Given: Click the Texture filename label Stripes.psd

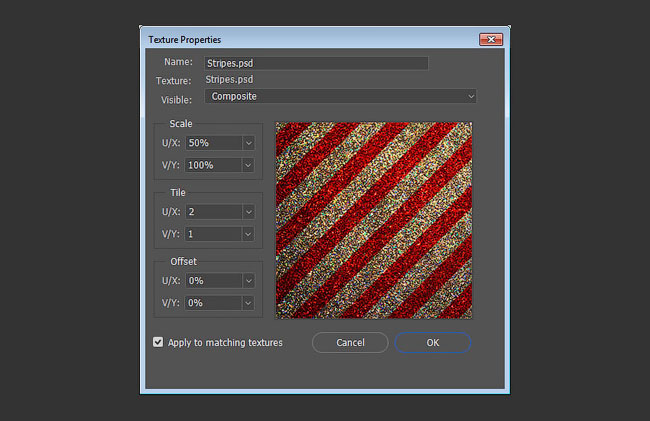Looking at the screenshot, I should [229, 80].
